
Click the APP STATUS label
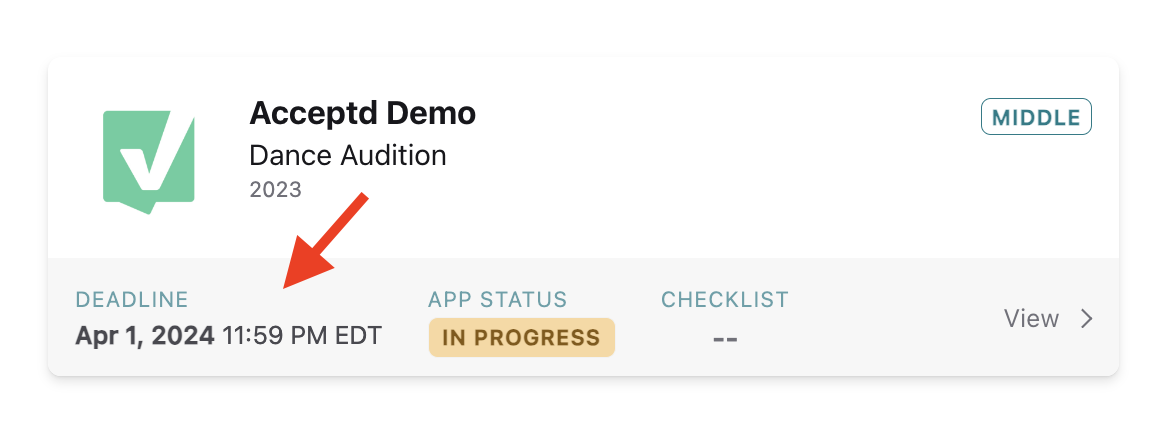pos(497,299)
